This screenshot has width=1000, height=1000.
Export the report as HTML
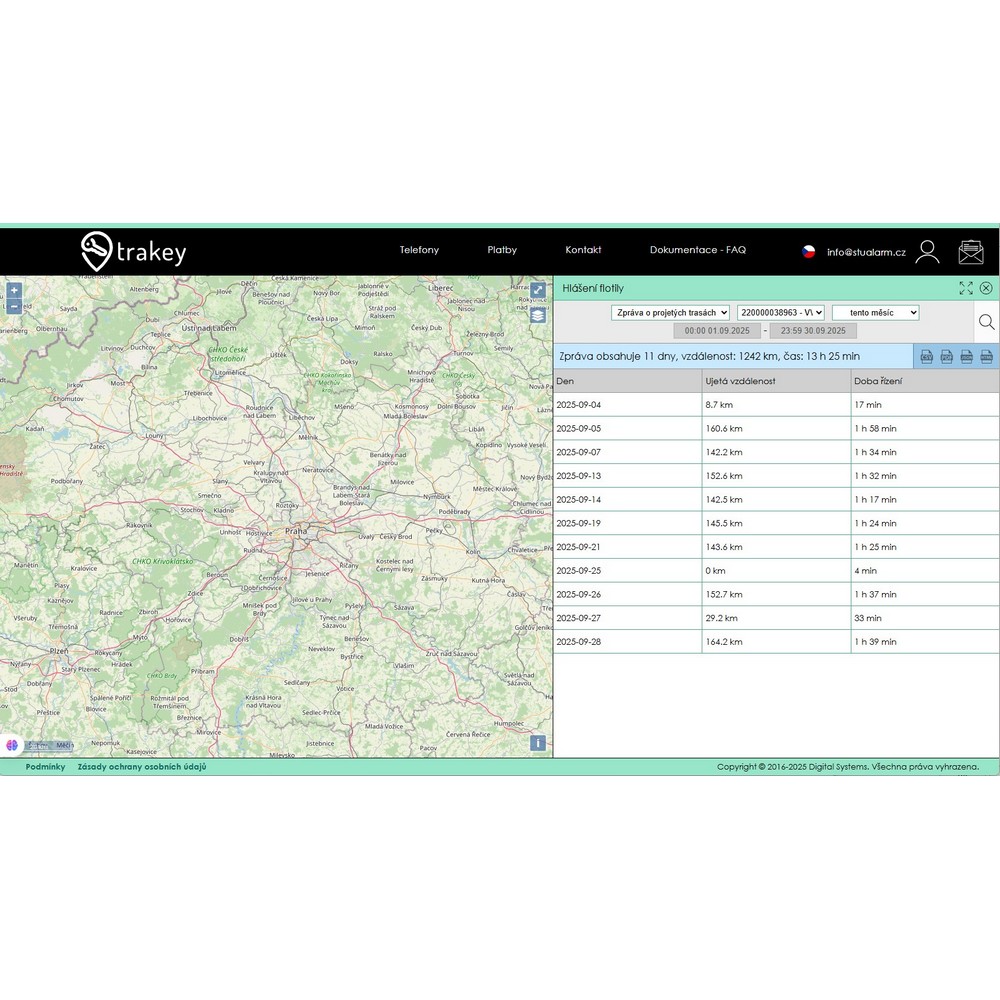[x=986, y=357]
